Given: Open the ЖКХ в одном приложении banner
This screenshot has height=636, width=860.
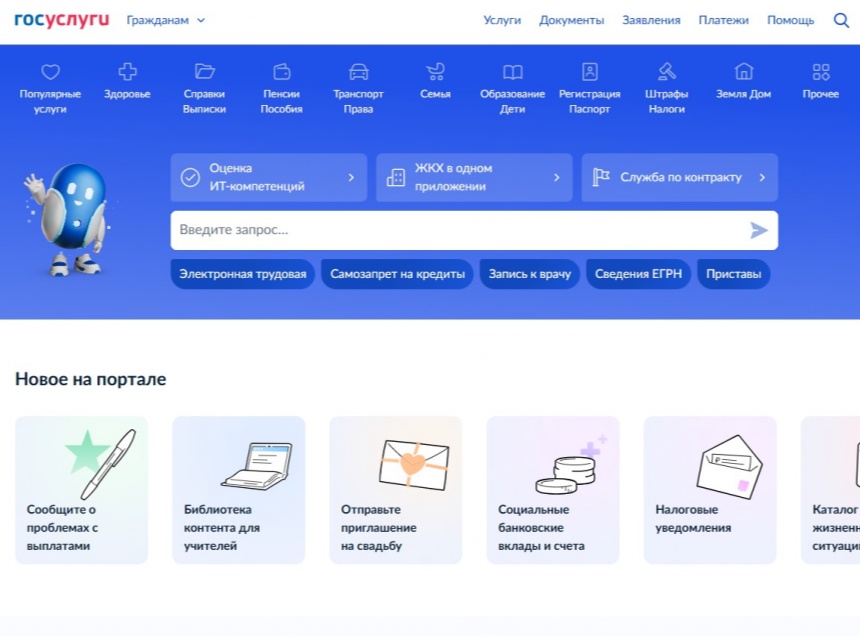Looking at the screenshot, I should 474,177.
